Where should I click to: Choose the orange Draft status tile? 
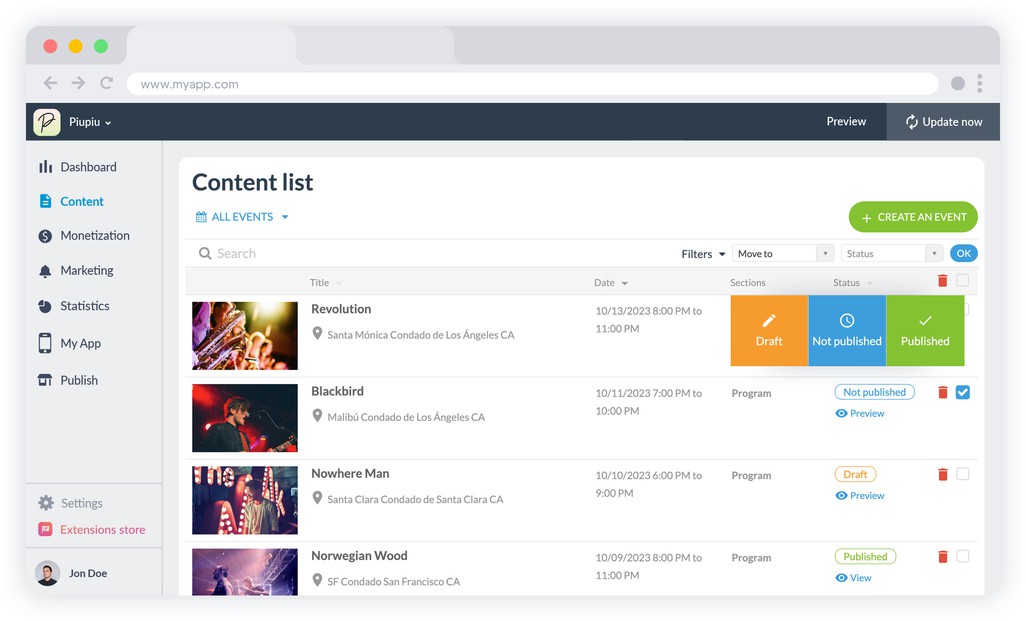[769, 330]
